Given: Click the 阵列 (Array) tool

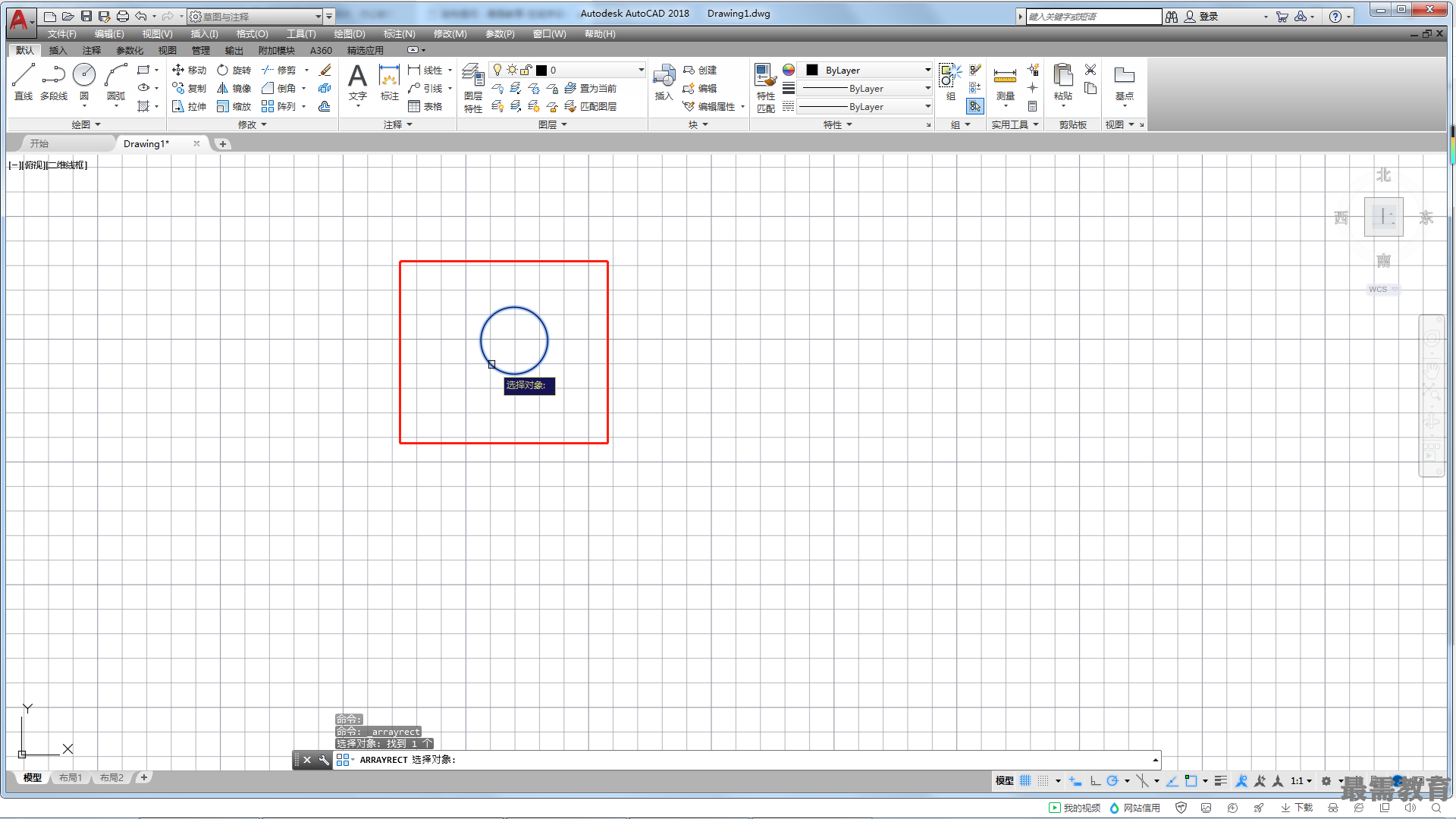Looking at the screenshot, I should 279,106.
